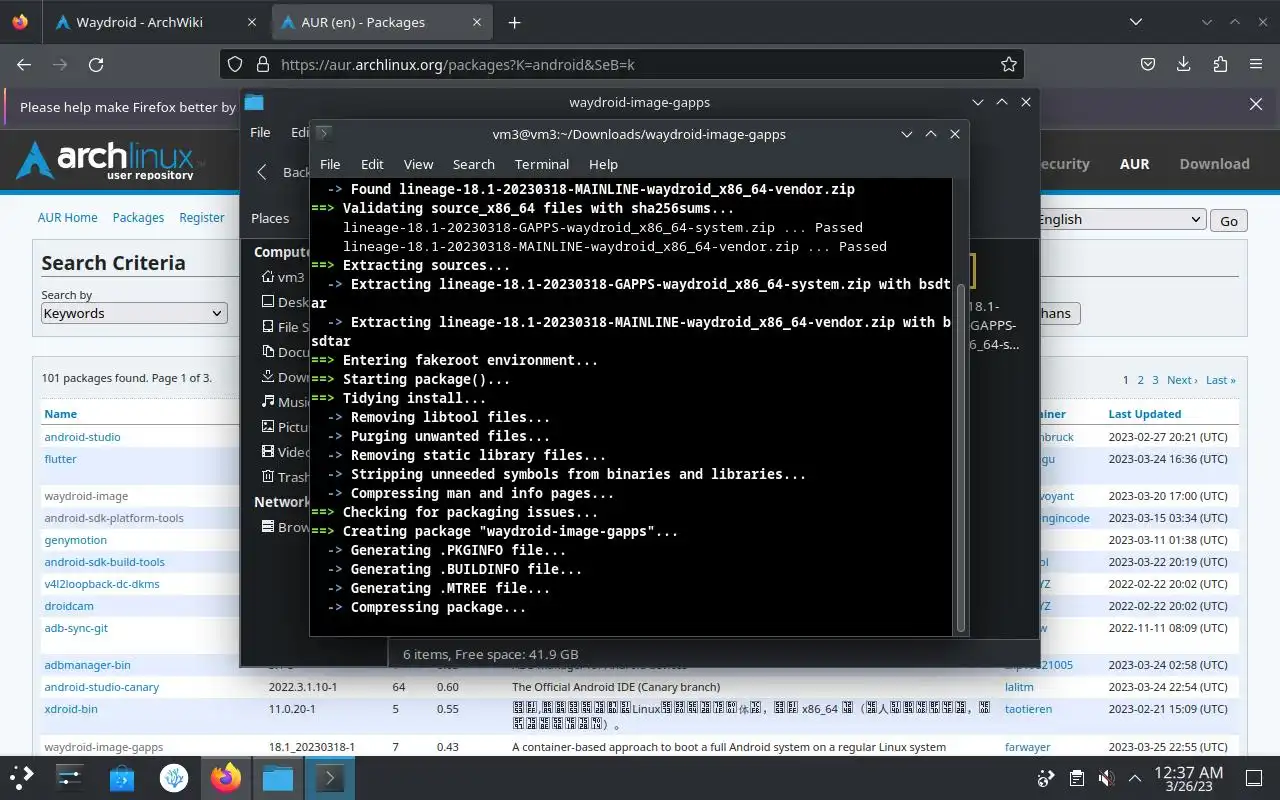
Task: Open Firefox downloads panel
Action: (x=1184, y=64)
